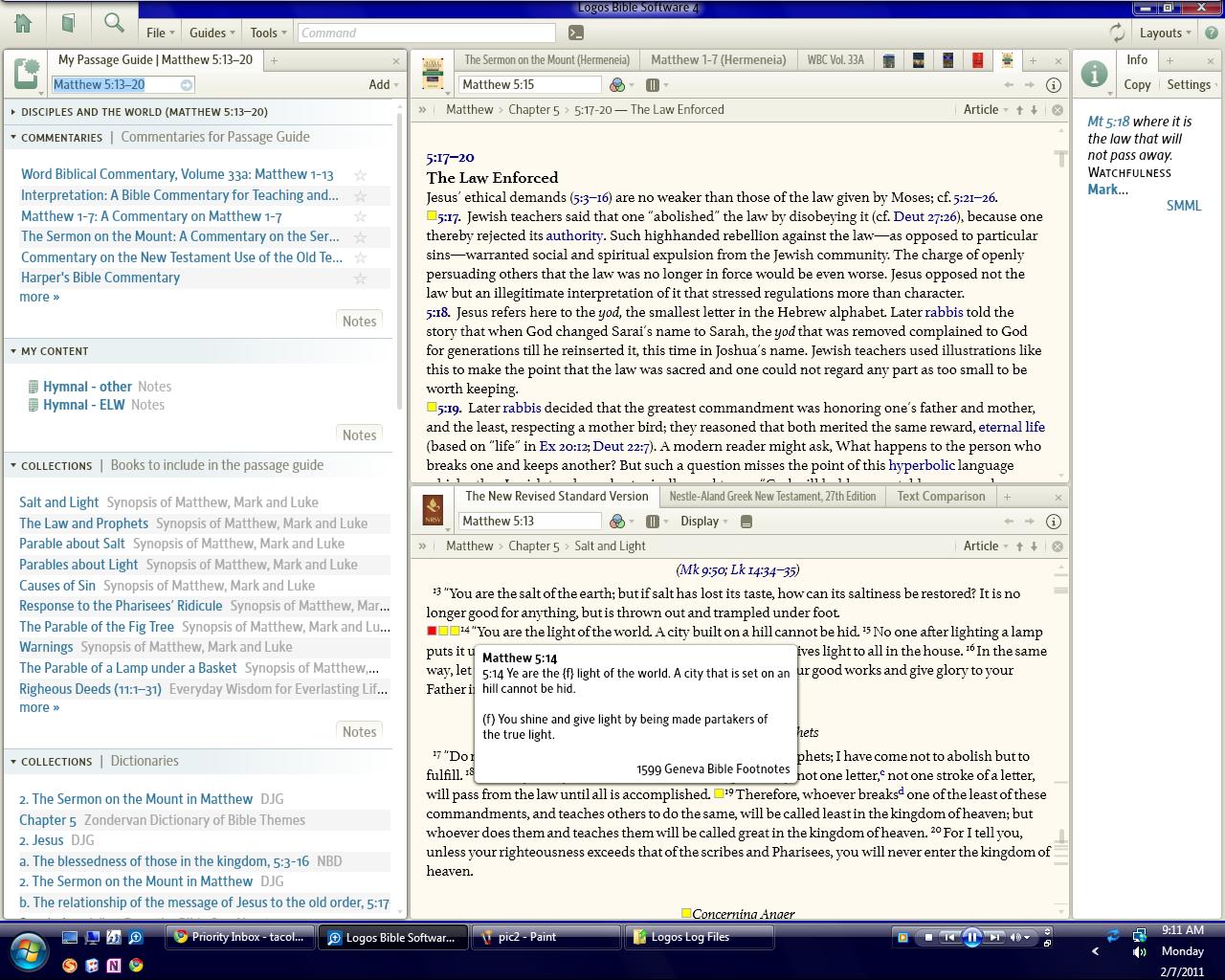Screen dimensions: 1225x980
Task: Click the sync refresh icon in the toolbar
Action: (x=1117, y=33)
